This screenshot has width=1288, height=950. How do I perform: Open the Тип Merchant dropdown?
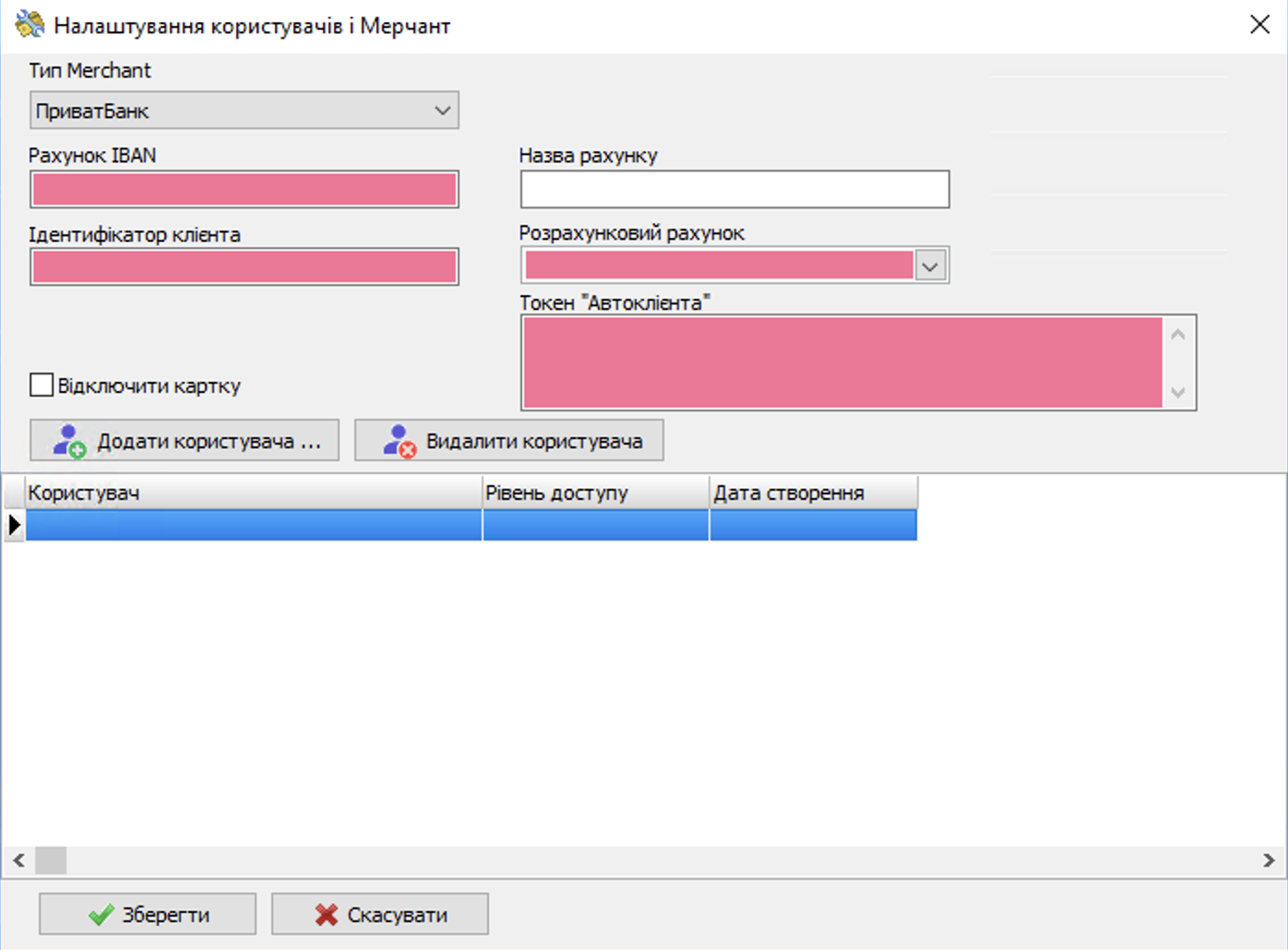coord(443,110)
